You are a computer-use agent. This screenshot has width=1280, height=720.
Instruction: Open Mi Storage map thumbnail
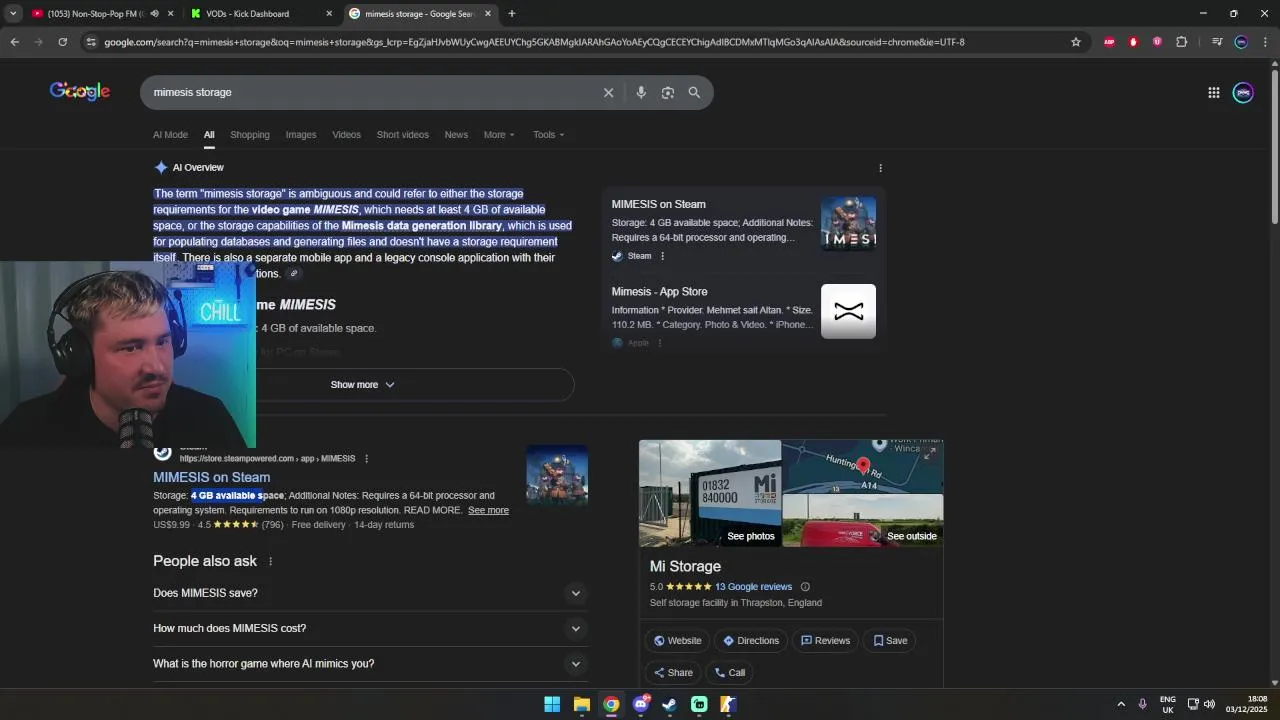click(x=863, y=467)
